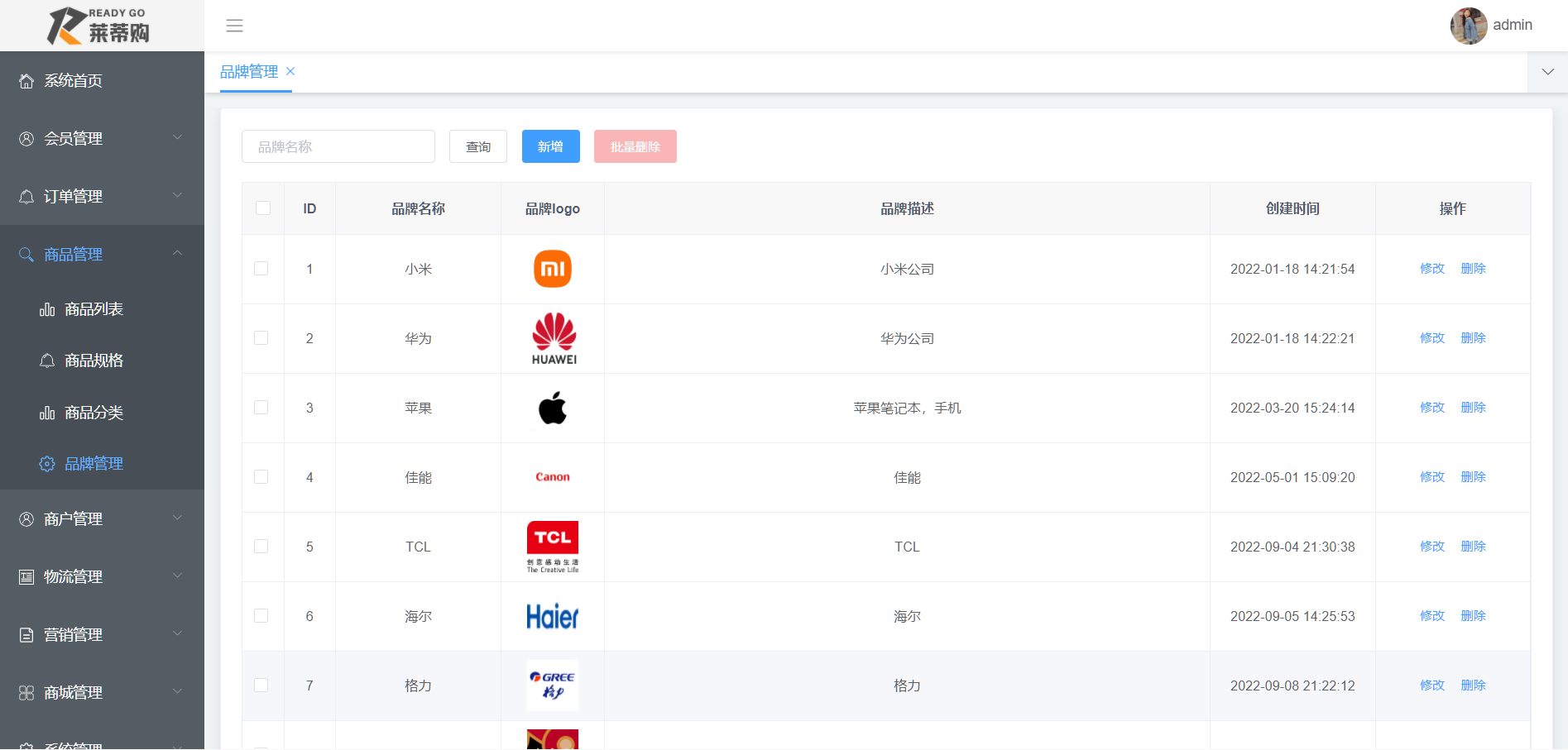Click the 商城管理 grid icon
The width and height of the screenshot is (1568, 750).
click(x=26, y=693)
